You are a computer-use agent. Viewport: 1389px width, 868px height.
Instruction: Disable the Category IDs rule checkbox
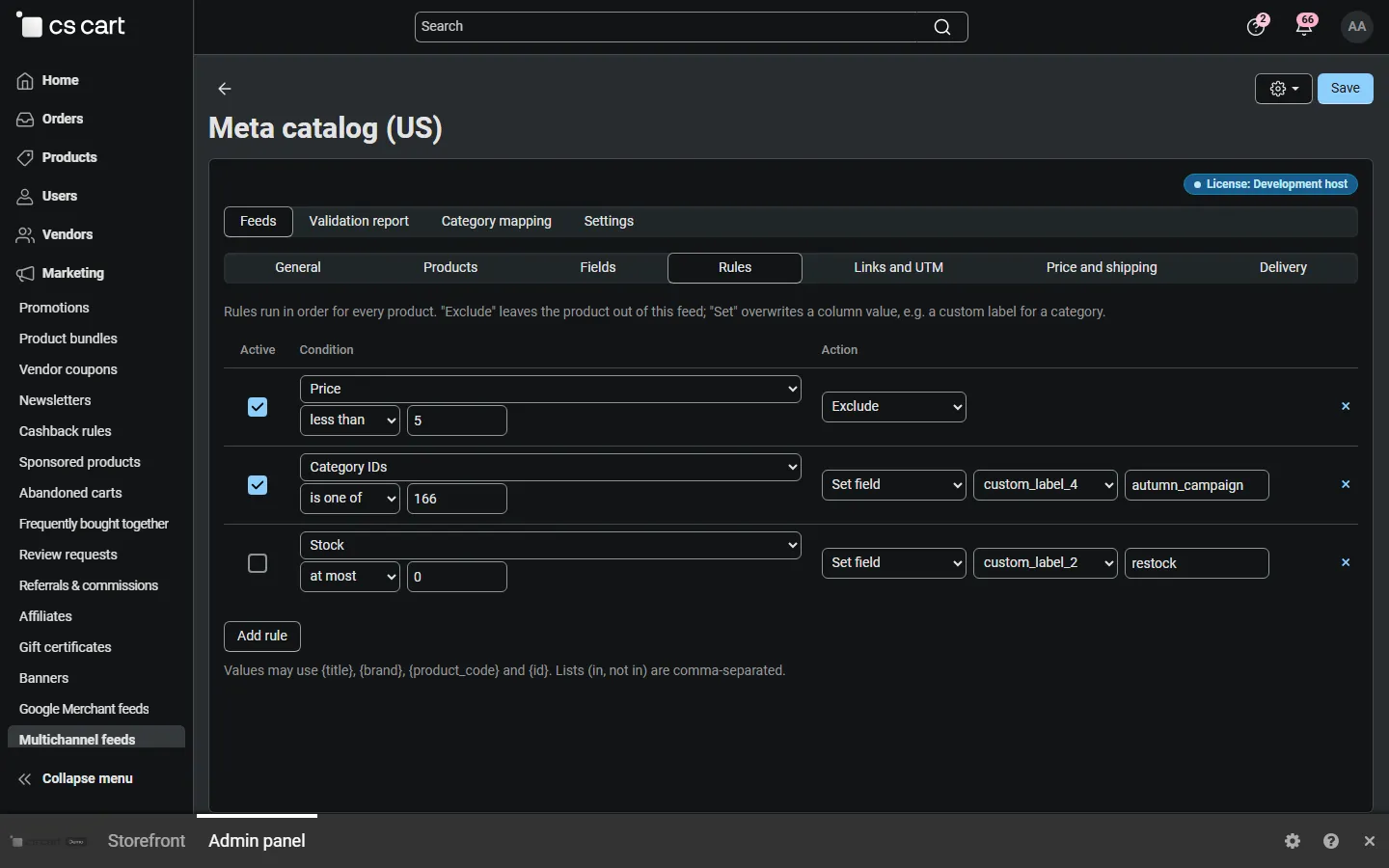(x=258, y=485)
